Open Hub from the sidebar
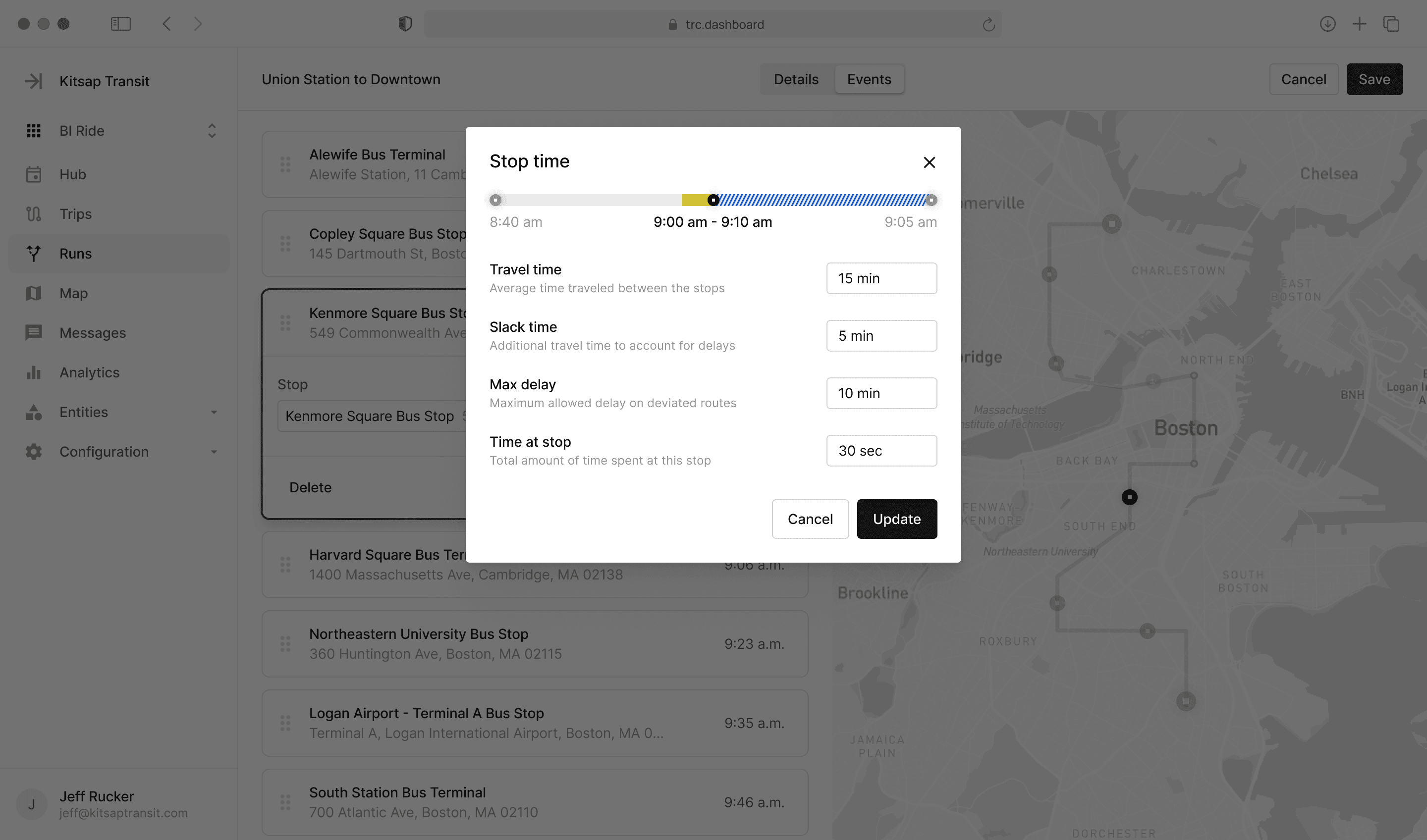This screenshot has width=1427, height=840. (119, 174)
